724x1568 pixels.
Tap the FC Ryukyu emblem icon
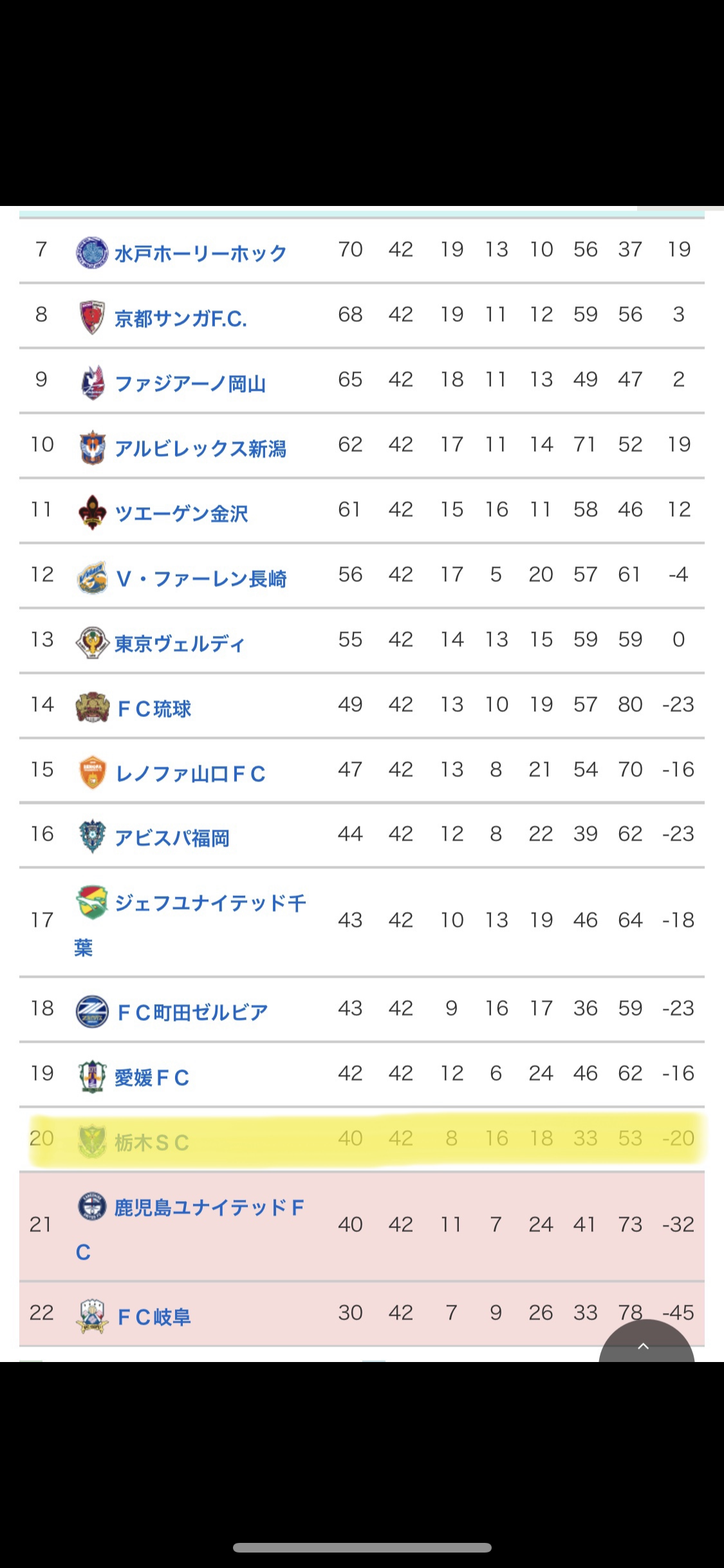[92, 707]
